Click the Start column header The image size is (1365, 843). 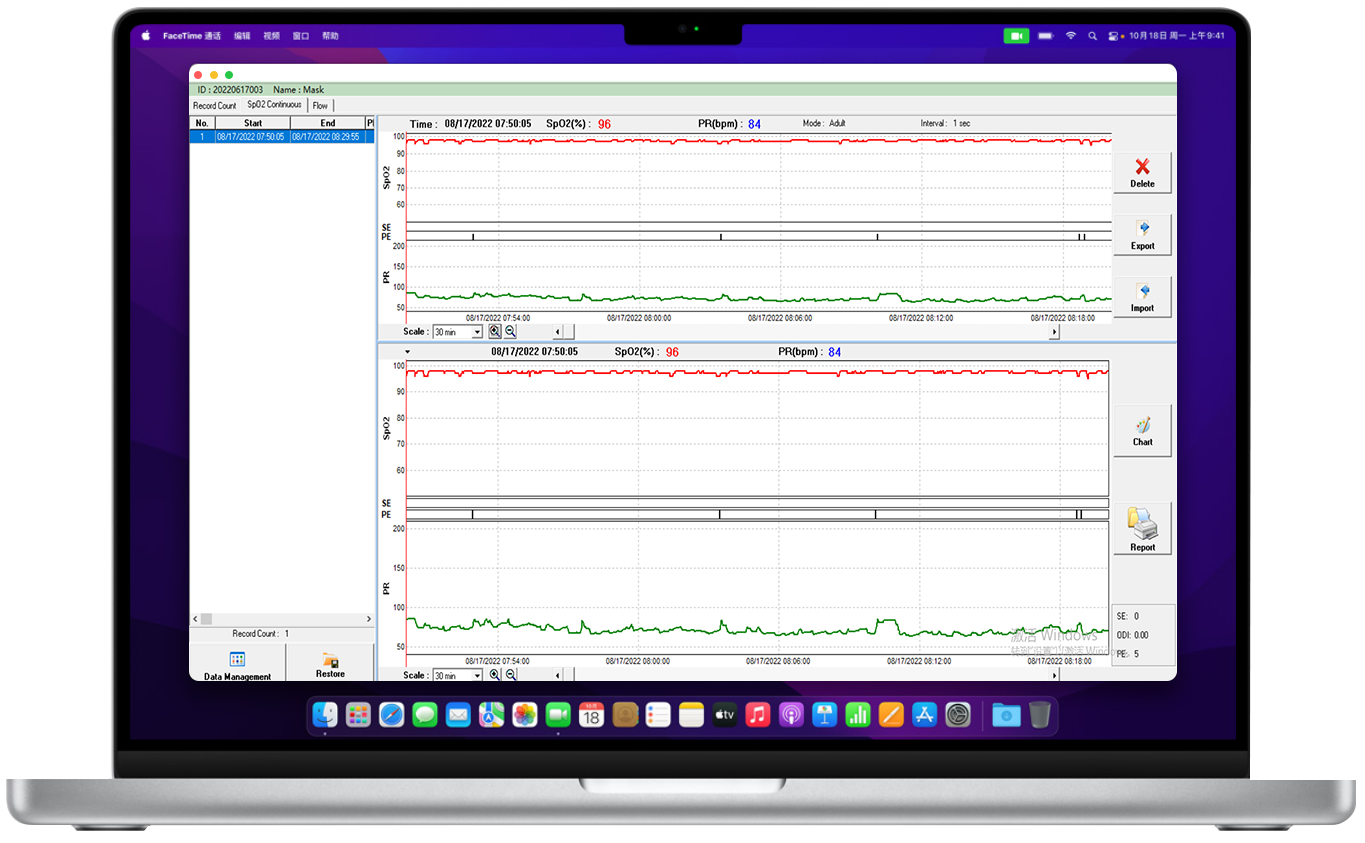[253, 123]
